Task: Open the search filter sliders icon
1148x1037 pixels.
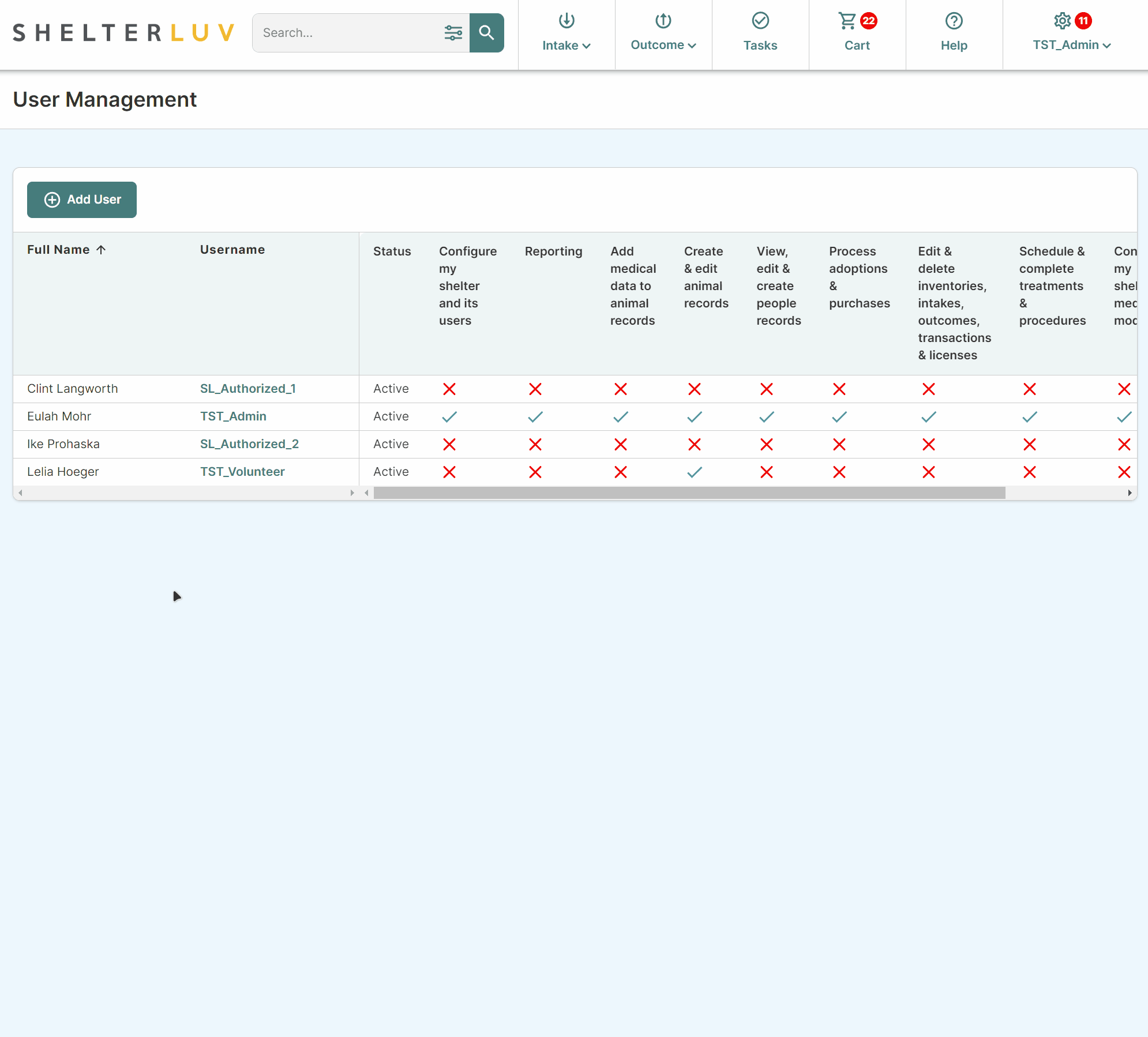Action: (x=453, y=33)
